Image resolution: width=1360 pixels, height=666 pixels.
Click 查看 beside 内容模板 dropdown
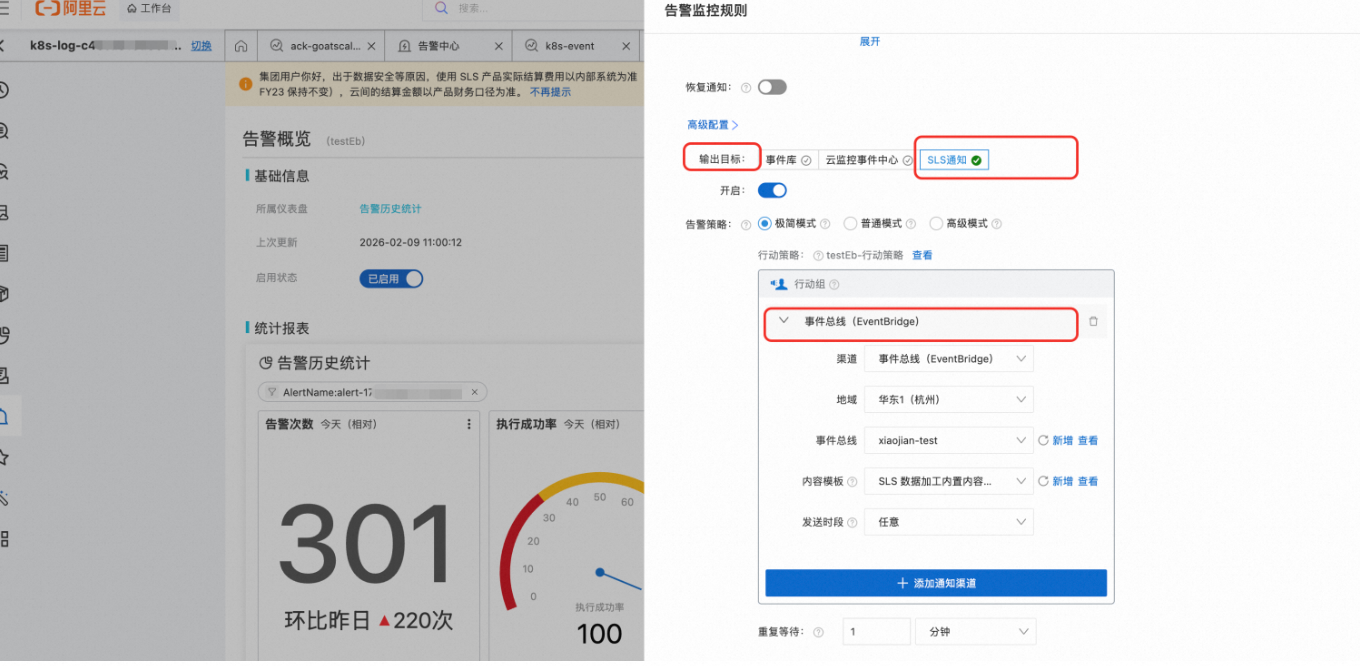pyautogui.click(x=1088, y=481)
